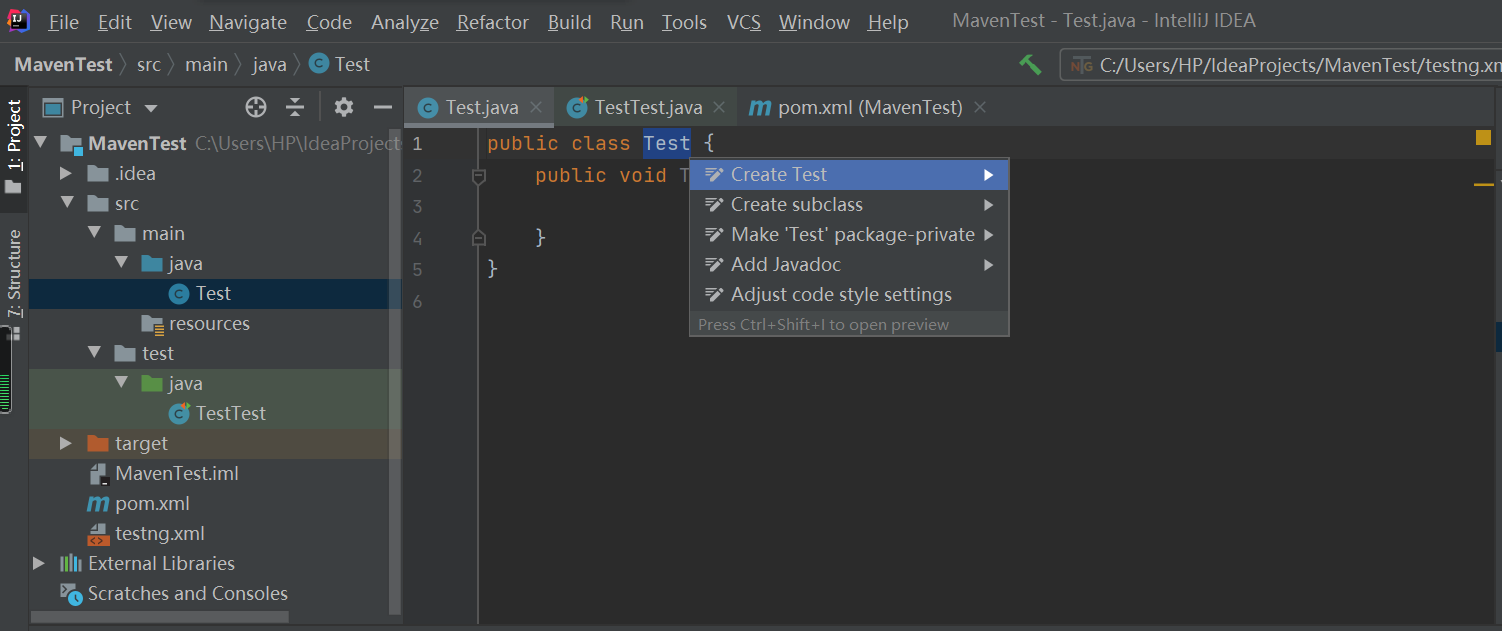Open the Run menu
Screen dimensions: 1502x631
pos(627,22)
